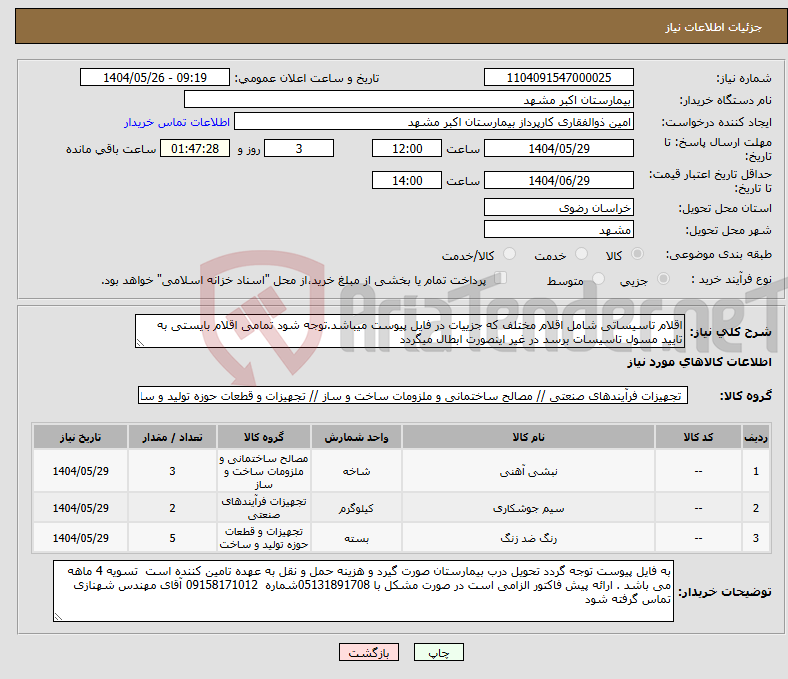
Task: Click the quantity cell 2 for سیم جوشکاری
Action: 172,508
